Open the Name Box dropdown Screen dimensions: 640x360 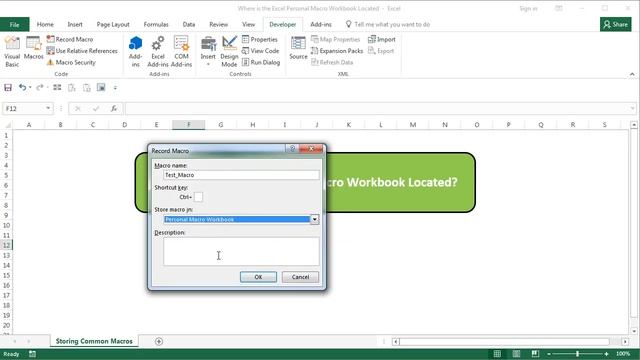[48, 108]
